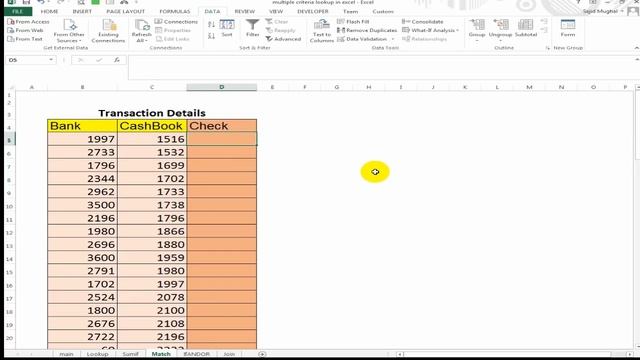This screenshot has width=640, height=360.
Task: Open Advanced filter options
Action: click(283, 39)
